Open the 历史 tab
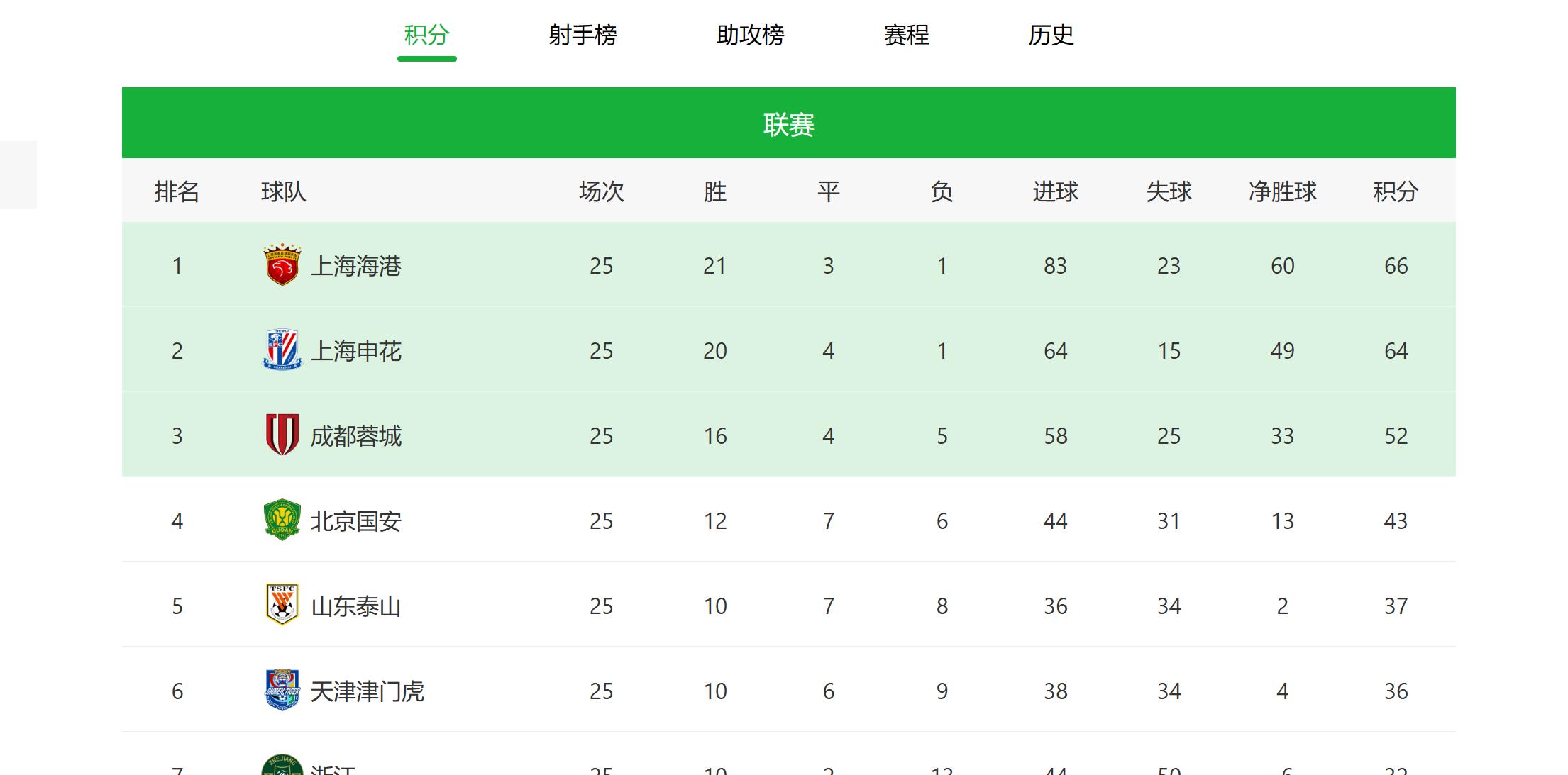 tap(1051, 35)
